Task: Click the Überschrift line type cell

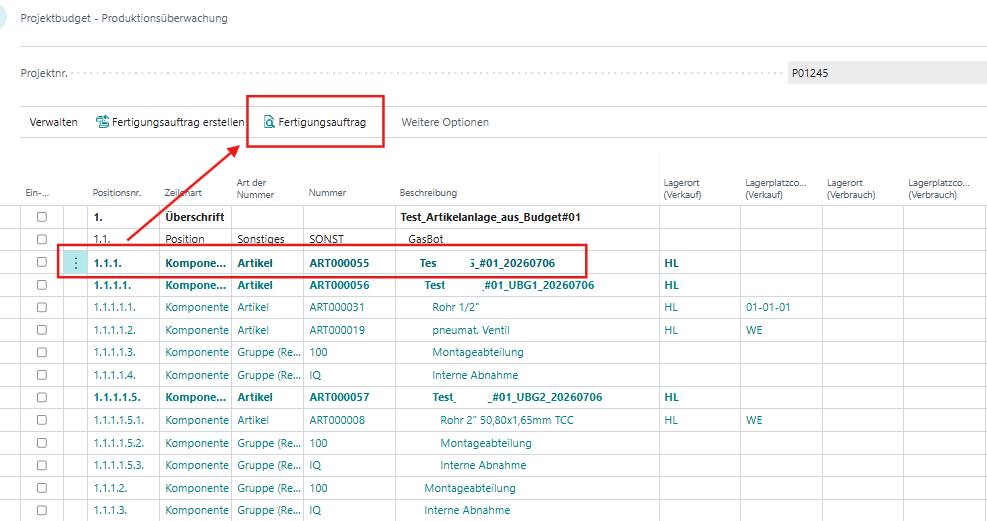Action: 195,217
